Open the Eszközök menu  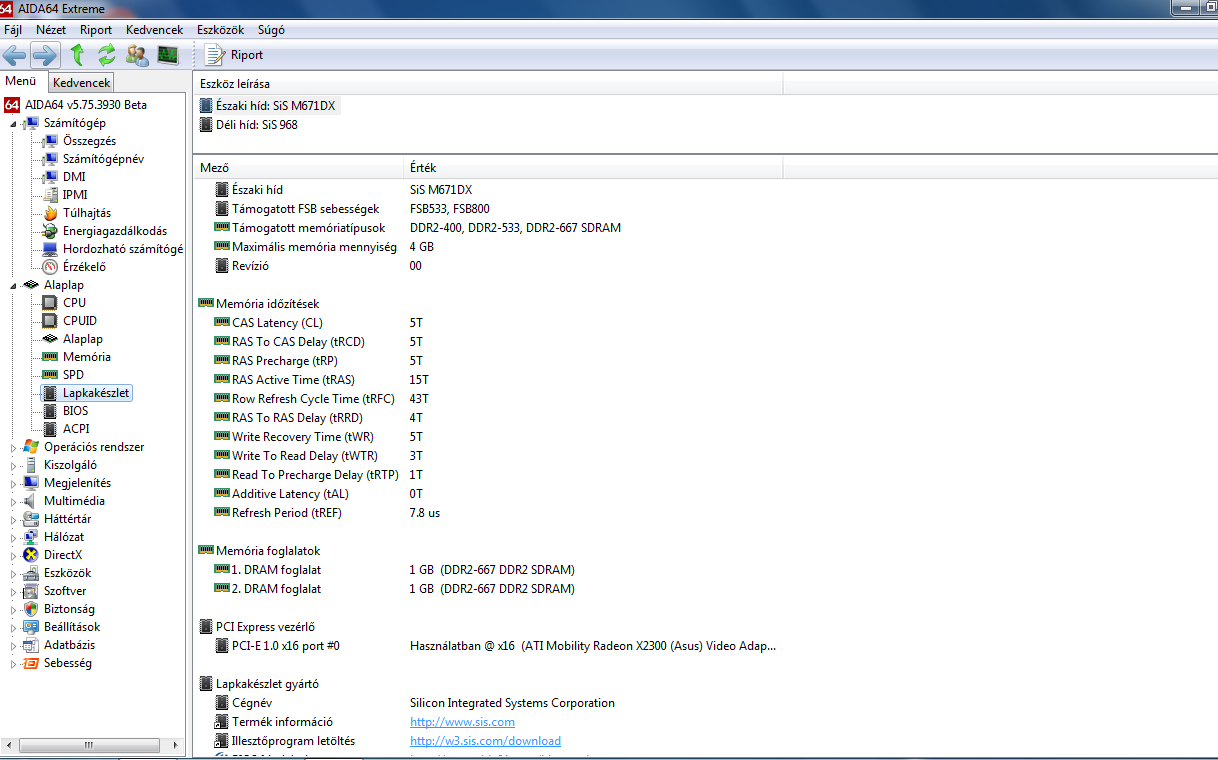pyautogui.click(x=222, y=30)
